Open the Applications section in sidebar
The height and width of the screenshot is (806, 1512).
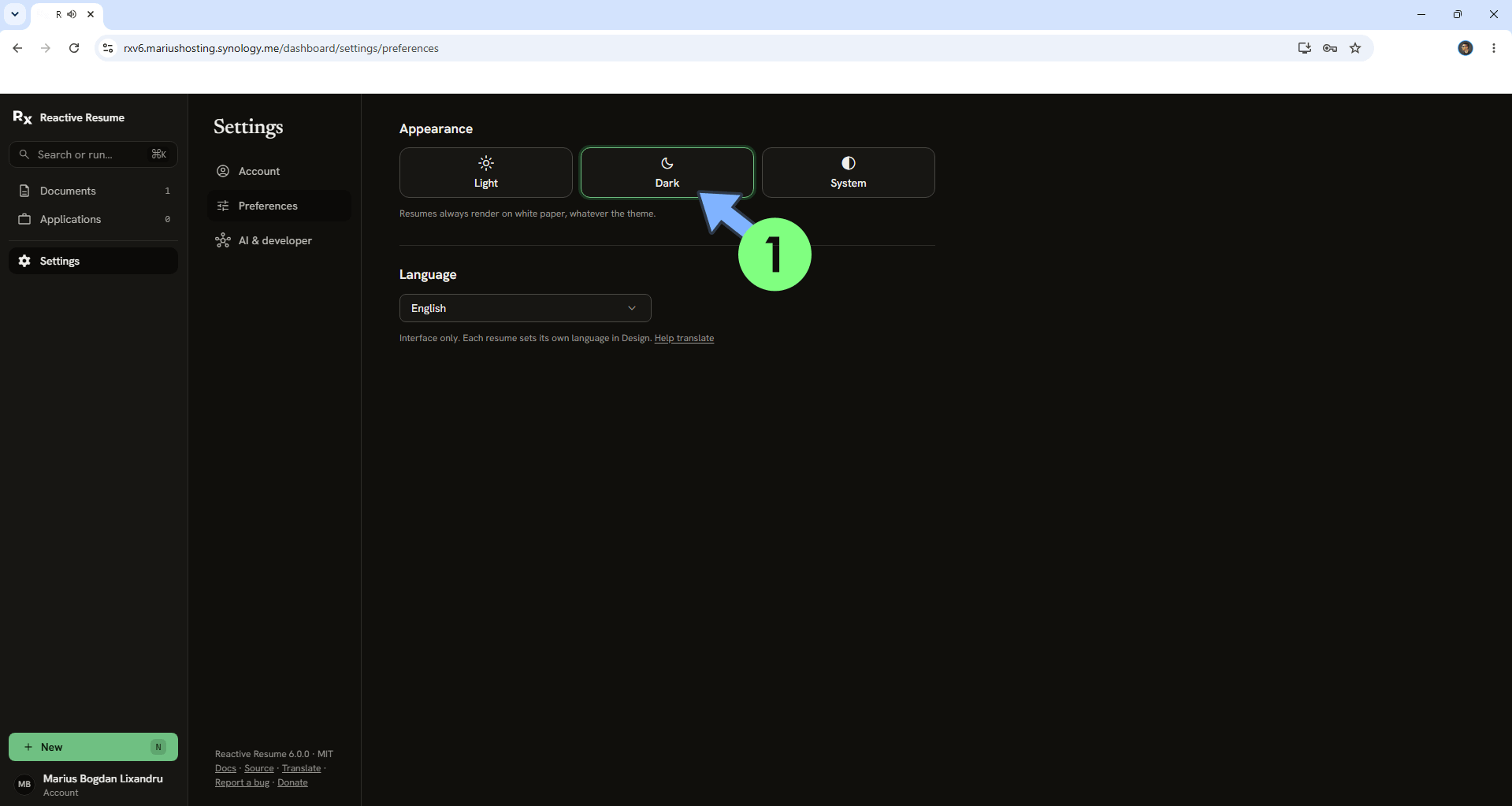[x=93, y=219]
